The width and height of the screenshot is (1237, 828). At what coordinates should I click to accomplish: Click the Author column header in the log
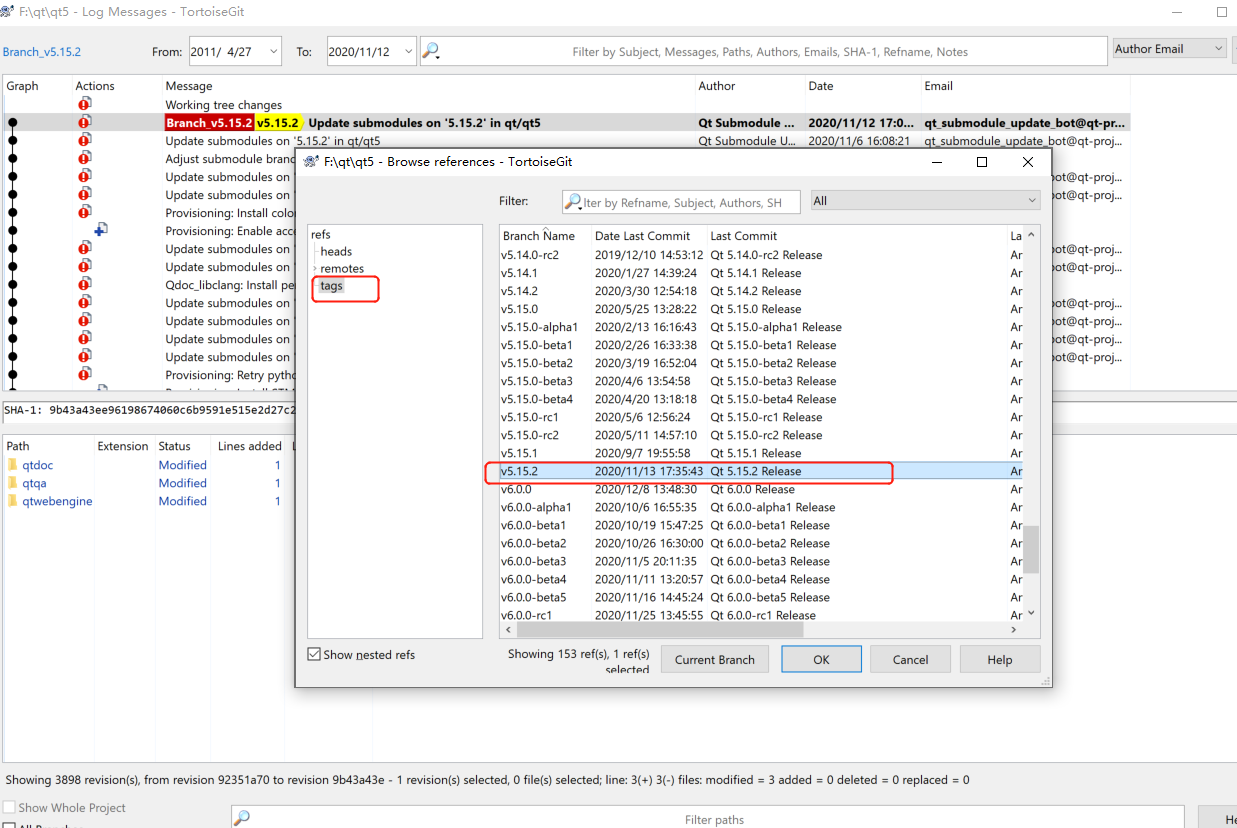749,86
